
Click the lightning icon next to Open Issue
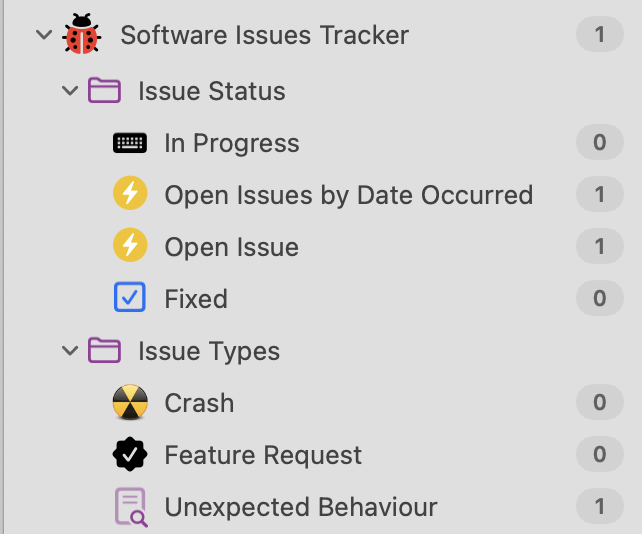coord(130,246)
